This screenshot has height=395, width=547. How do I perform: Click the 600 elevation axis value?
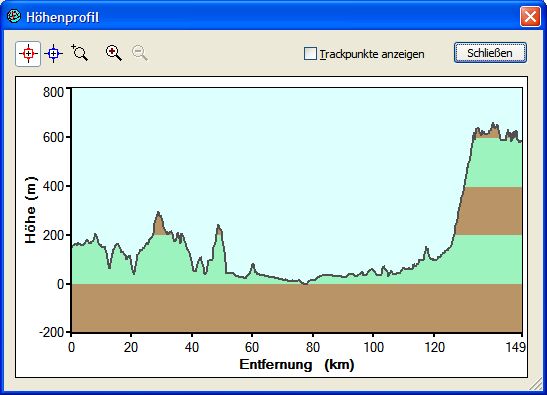pyautogui.click(x=54, y=137)
